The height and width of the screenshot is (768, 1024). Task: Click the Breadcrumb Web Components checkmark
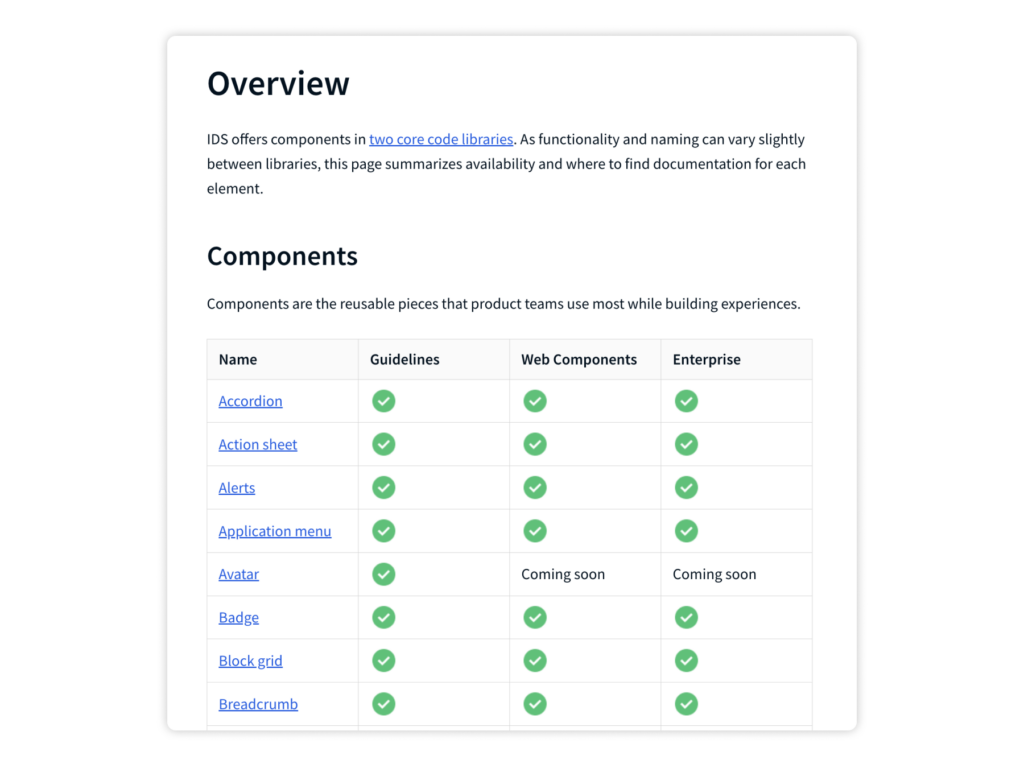[535, 704]
